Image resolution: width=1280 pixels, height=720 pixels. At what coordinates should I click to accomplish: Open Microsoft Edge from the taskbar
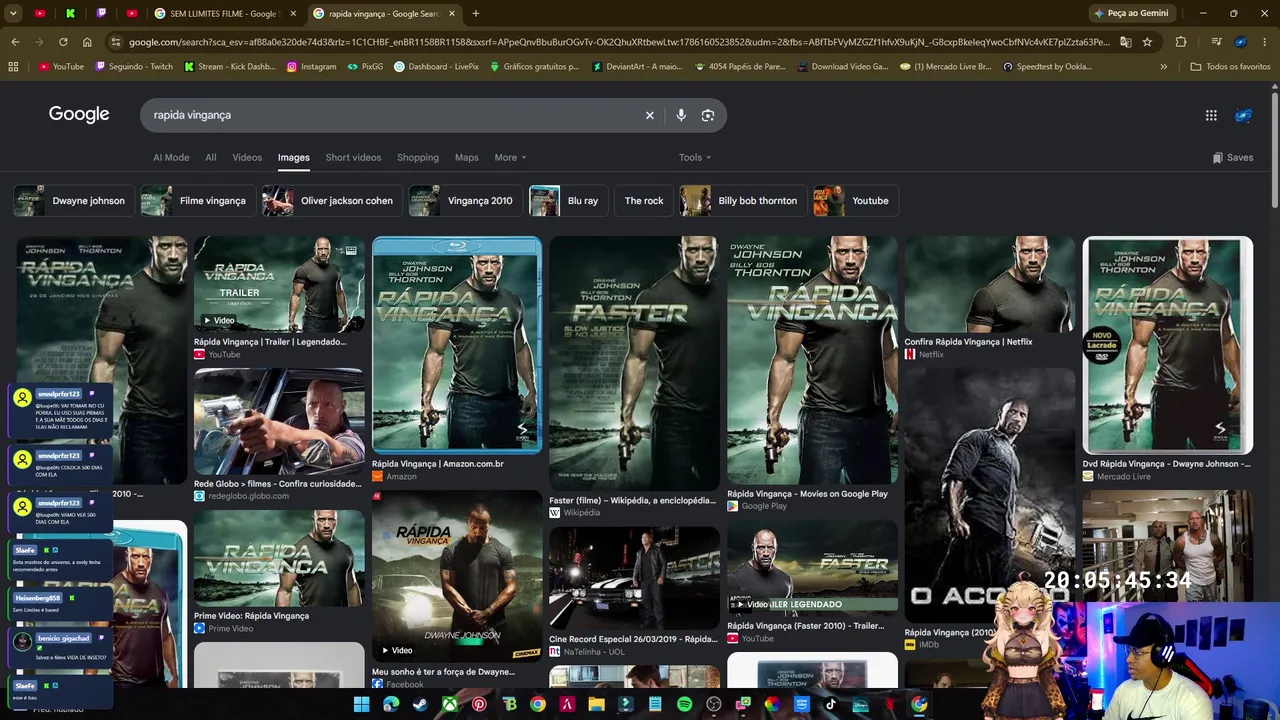[391, 704]
